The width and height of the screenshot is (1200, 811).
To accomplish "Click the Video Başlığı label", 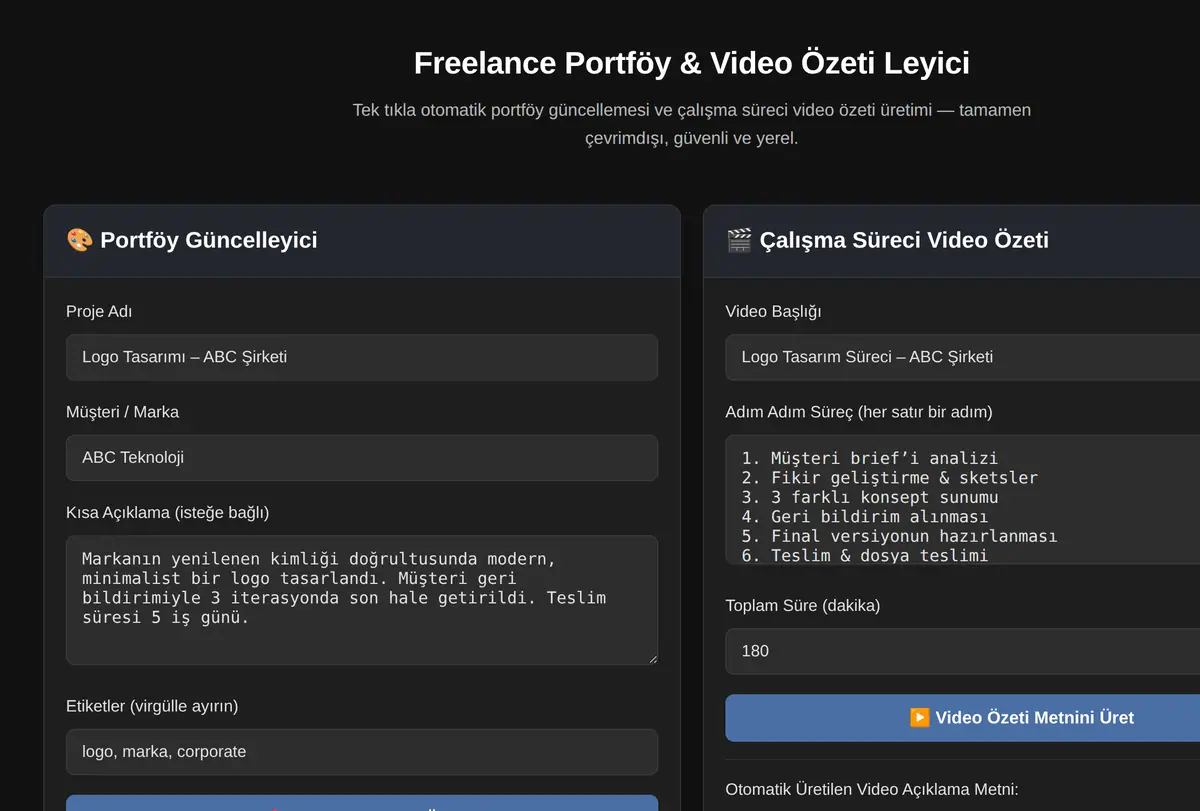I will [x=773, y=311].
